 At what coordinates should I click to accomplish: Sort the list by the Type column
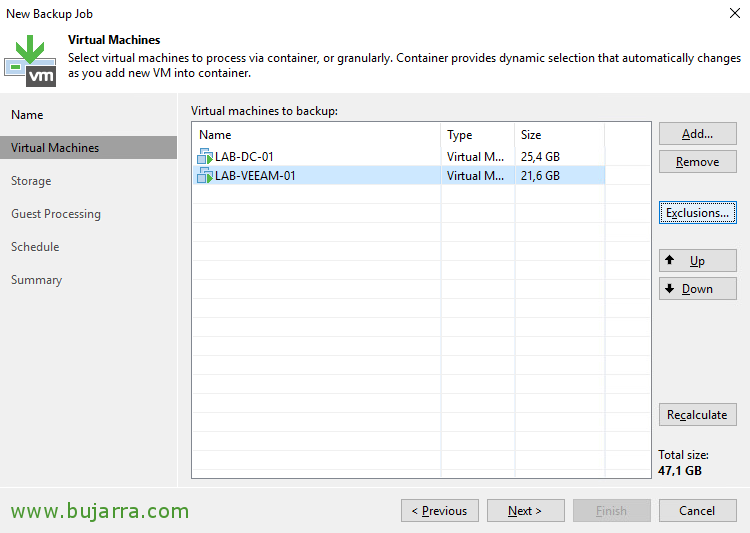[x=477, y=135]
